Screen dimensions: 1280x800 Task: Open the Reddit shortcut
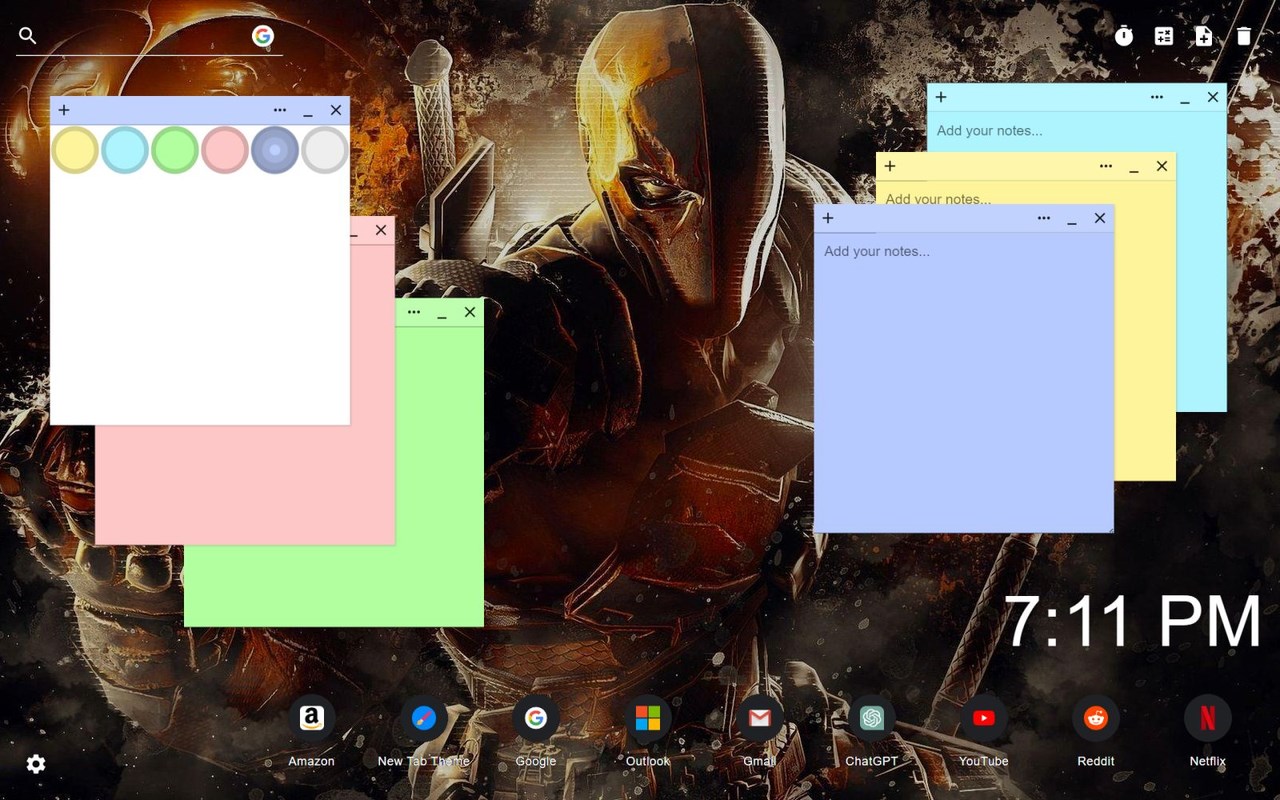click(x=1096, y=718)
